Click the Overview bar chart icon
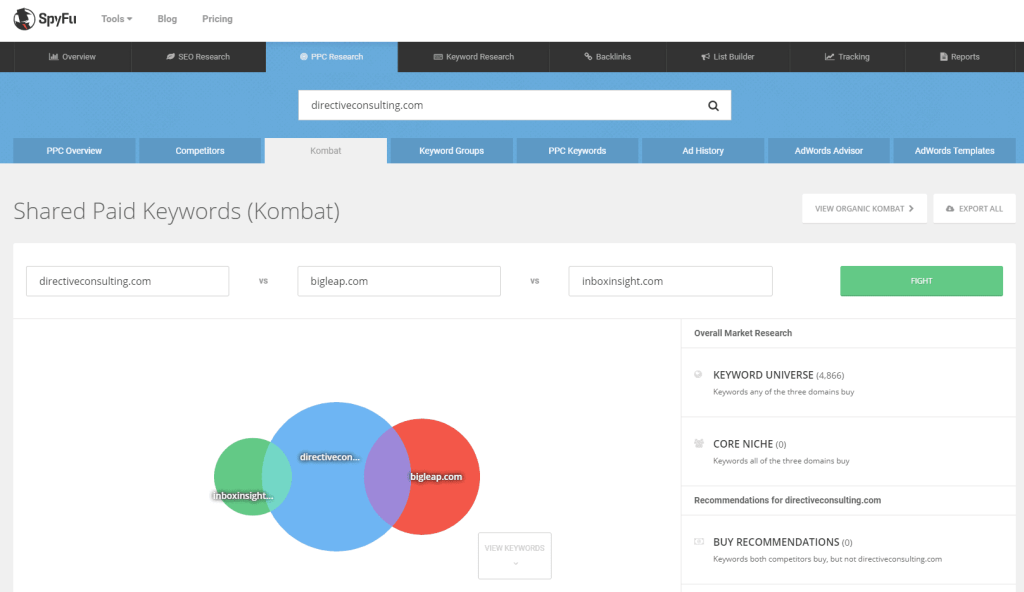 click(54, 57)
